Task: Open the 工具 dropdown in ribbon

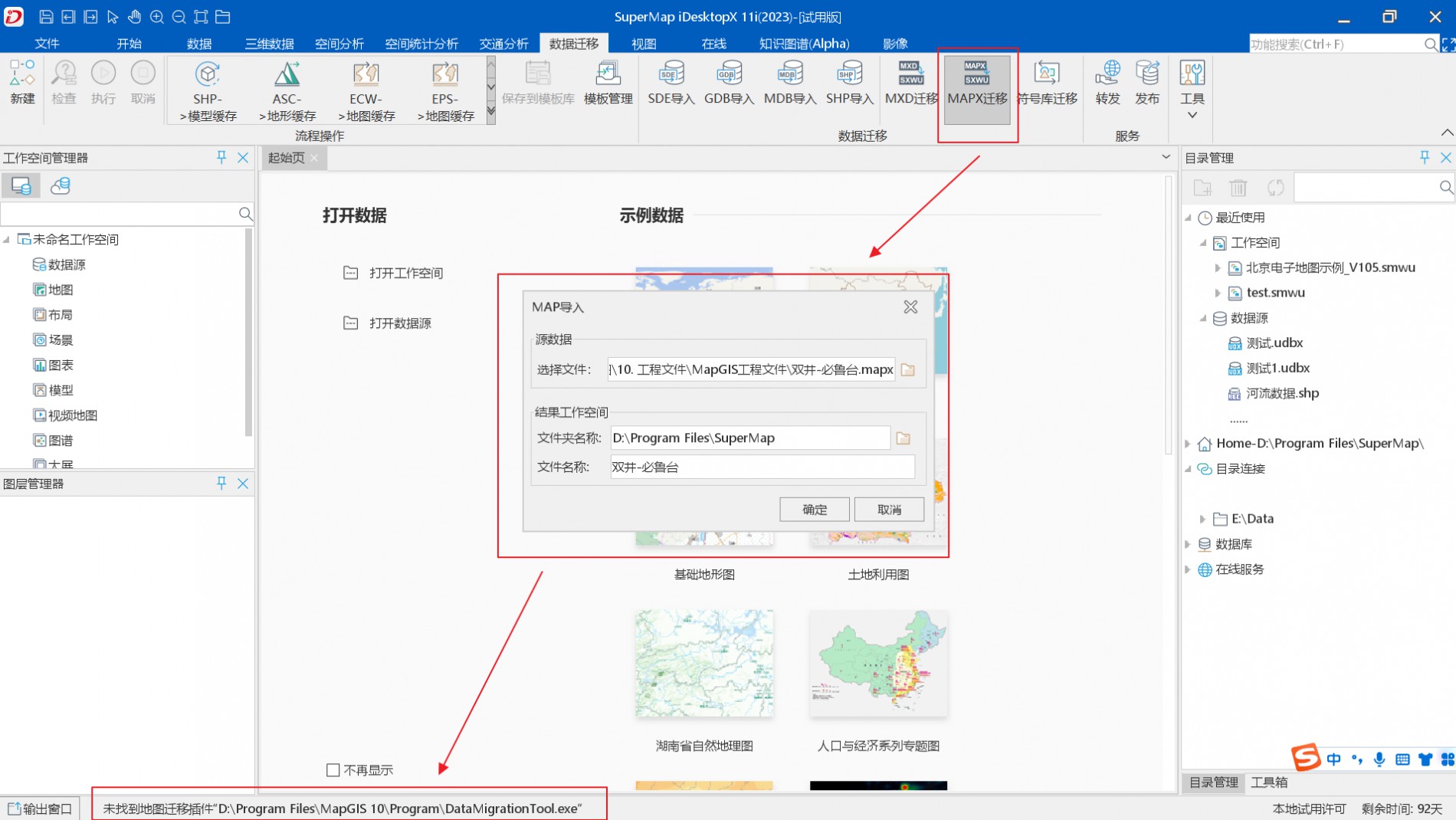Action: coord(1192,90)
